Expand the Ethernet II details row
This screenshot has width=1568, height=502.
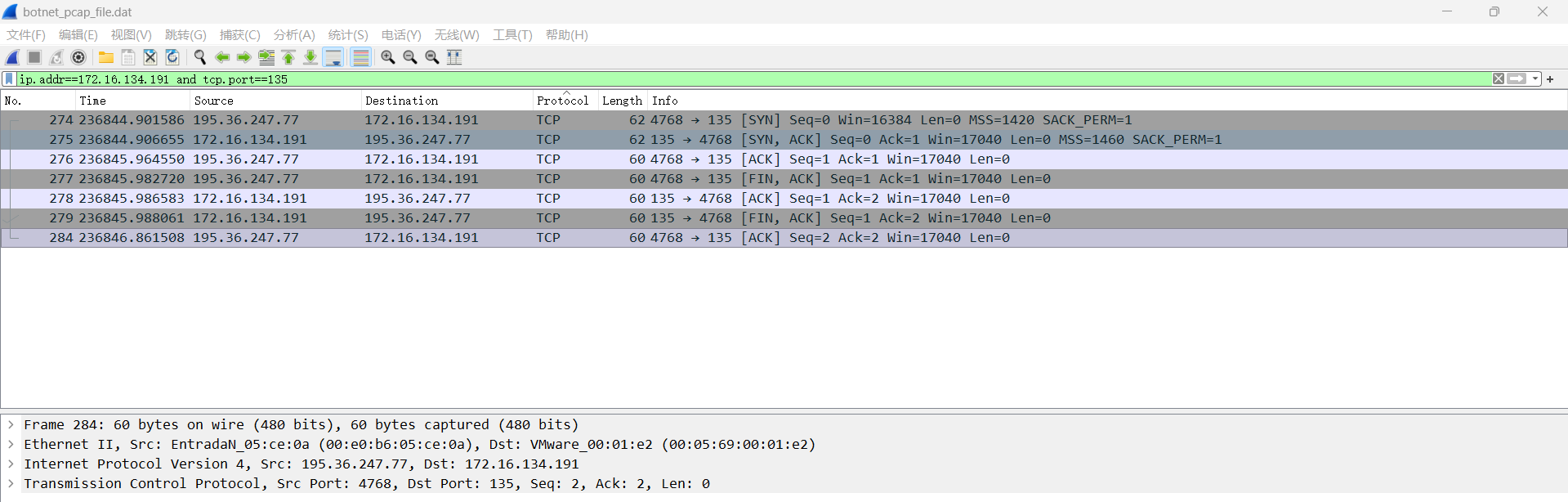point(11,444)
